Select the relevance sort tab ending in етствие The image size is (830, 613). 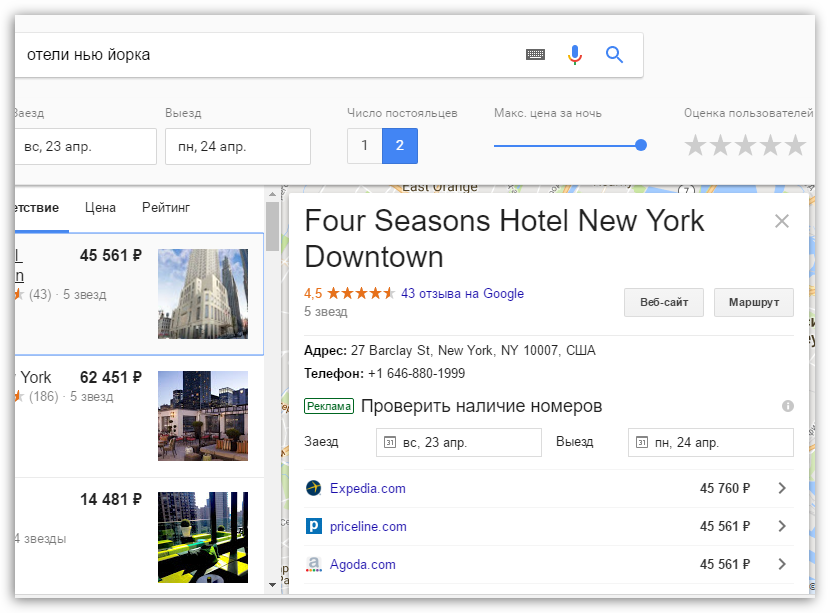[37, 208]
